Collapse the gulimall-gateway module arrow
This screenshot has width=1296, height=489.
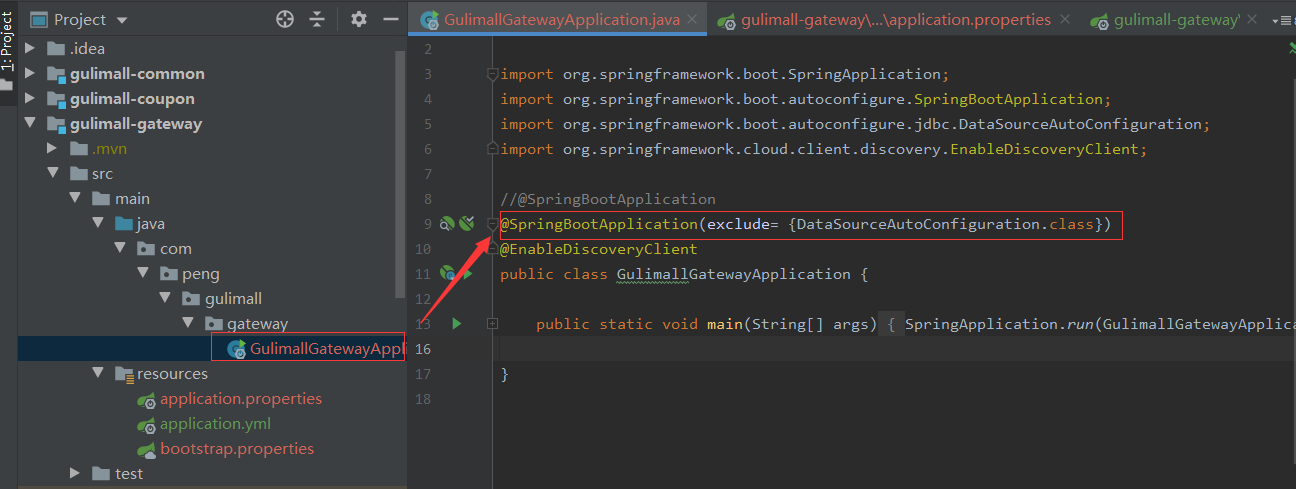click(30, 123)
